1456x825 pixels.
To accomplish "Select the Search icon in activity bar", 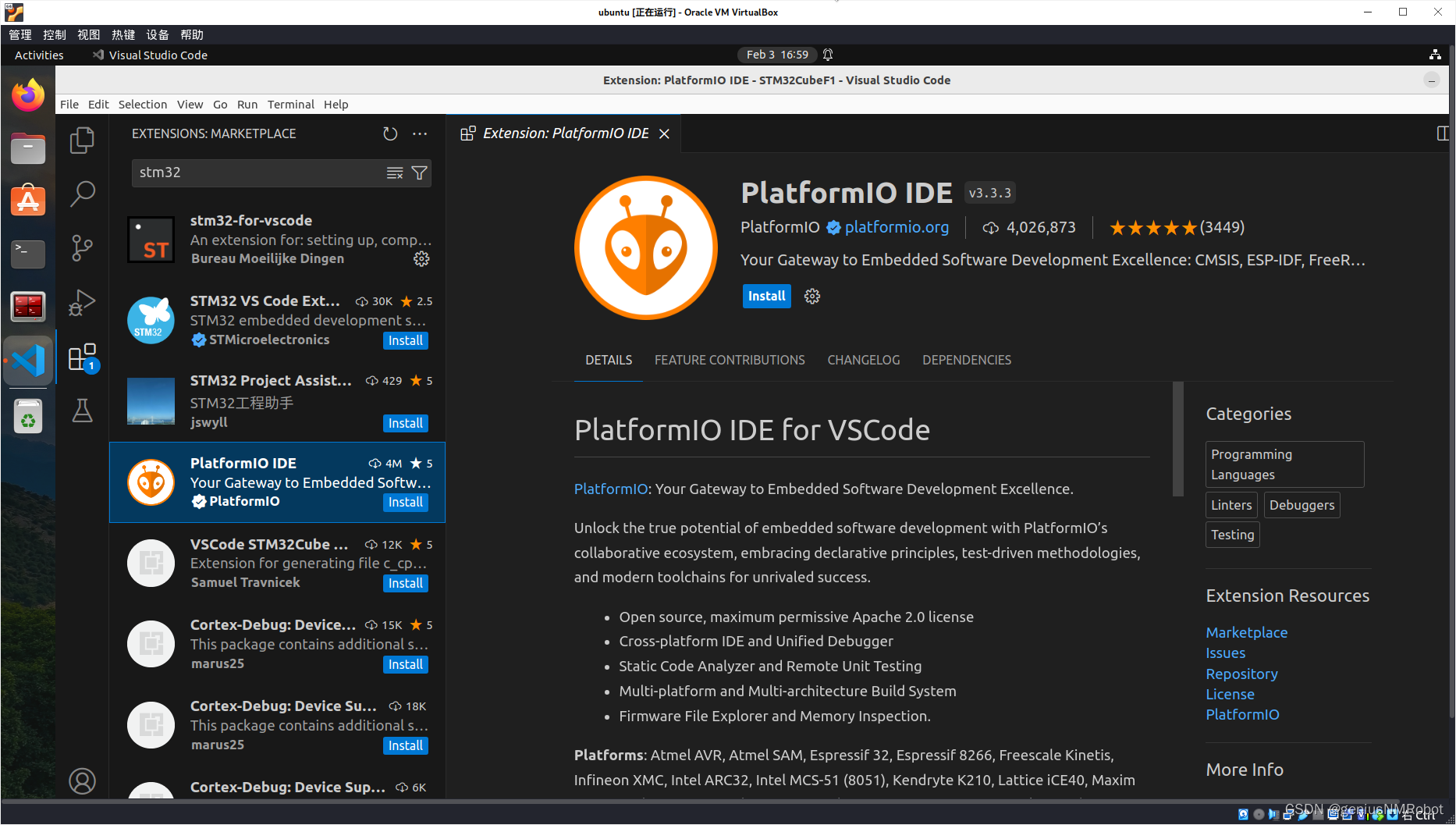I will [x=82, y=194].
